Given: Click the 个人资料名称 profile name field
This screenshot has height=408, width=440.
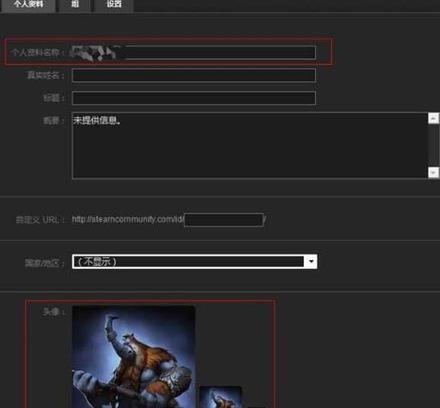Looking at the screenshot, I should pos(194,53).
